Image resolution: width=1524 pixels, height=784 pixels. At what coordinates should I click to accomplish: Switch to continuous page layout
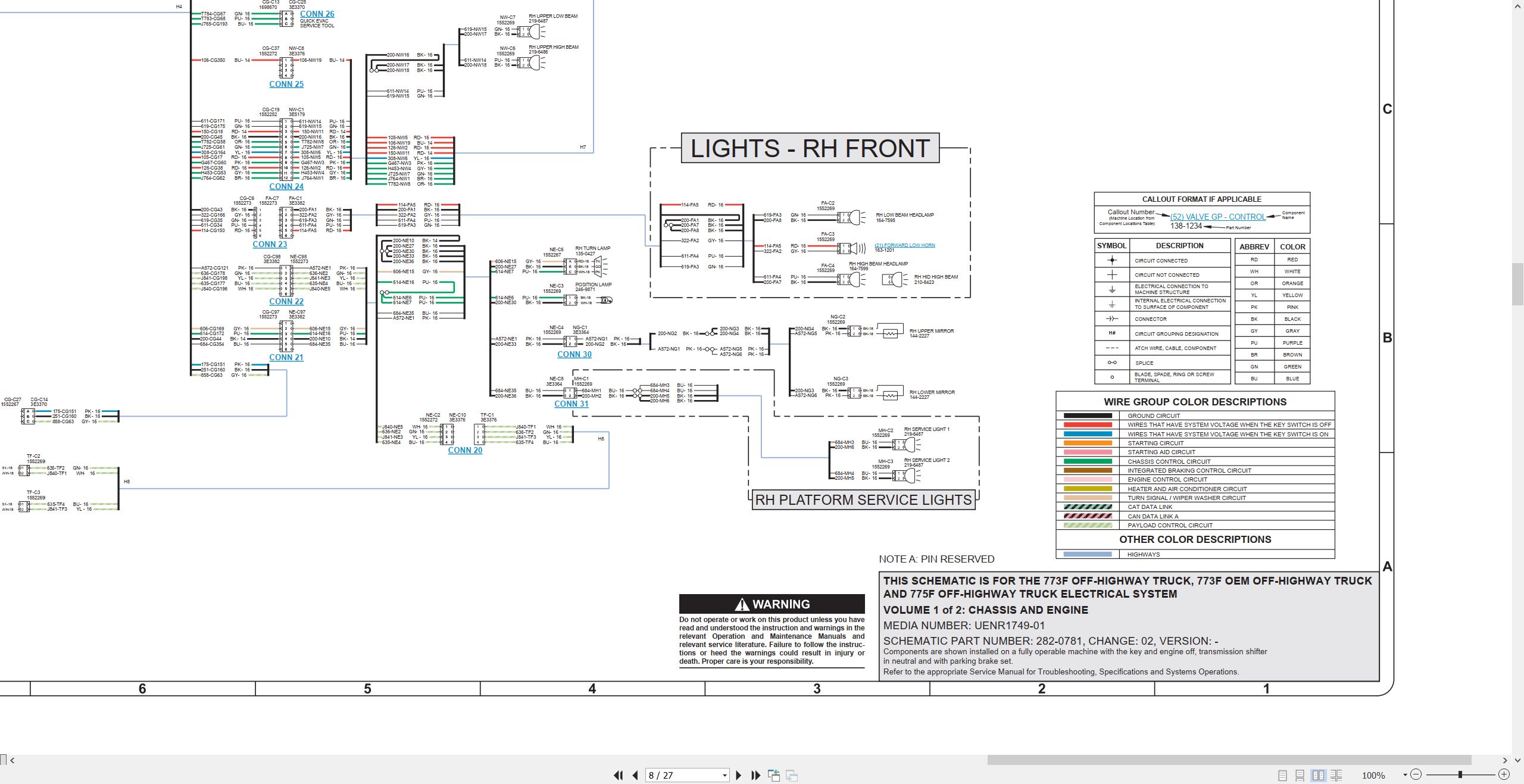click(1300, 775)
